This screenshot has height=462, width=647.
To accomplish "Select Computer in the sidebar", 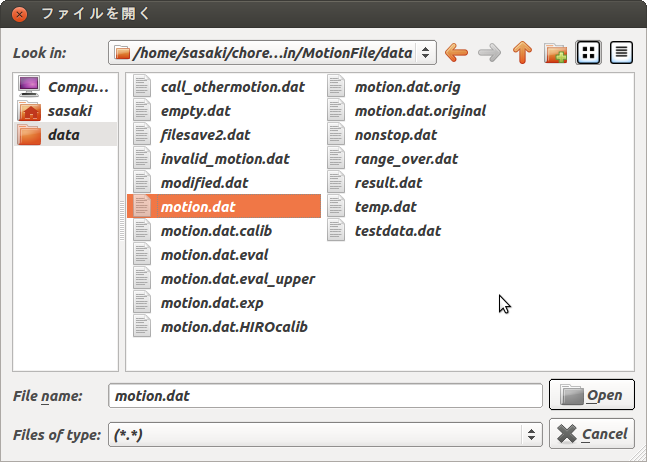I will tap(65, 87).
